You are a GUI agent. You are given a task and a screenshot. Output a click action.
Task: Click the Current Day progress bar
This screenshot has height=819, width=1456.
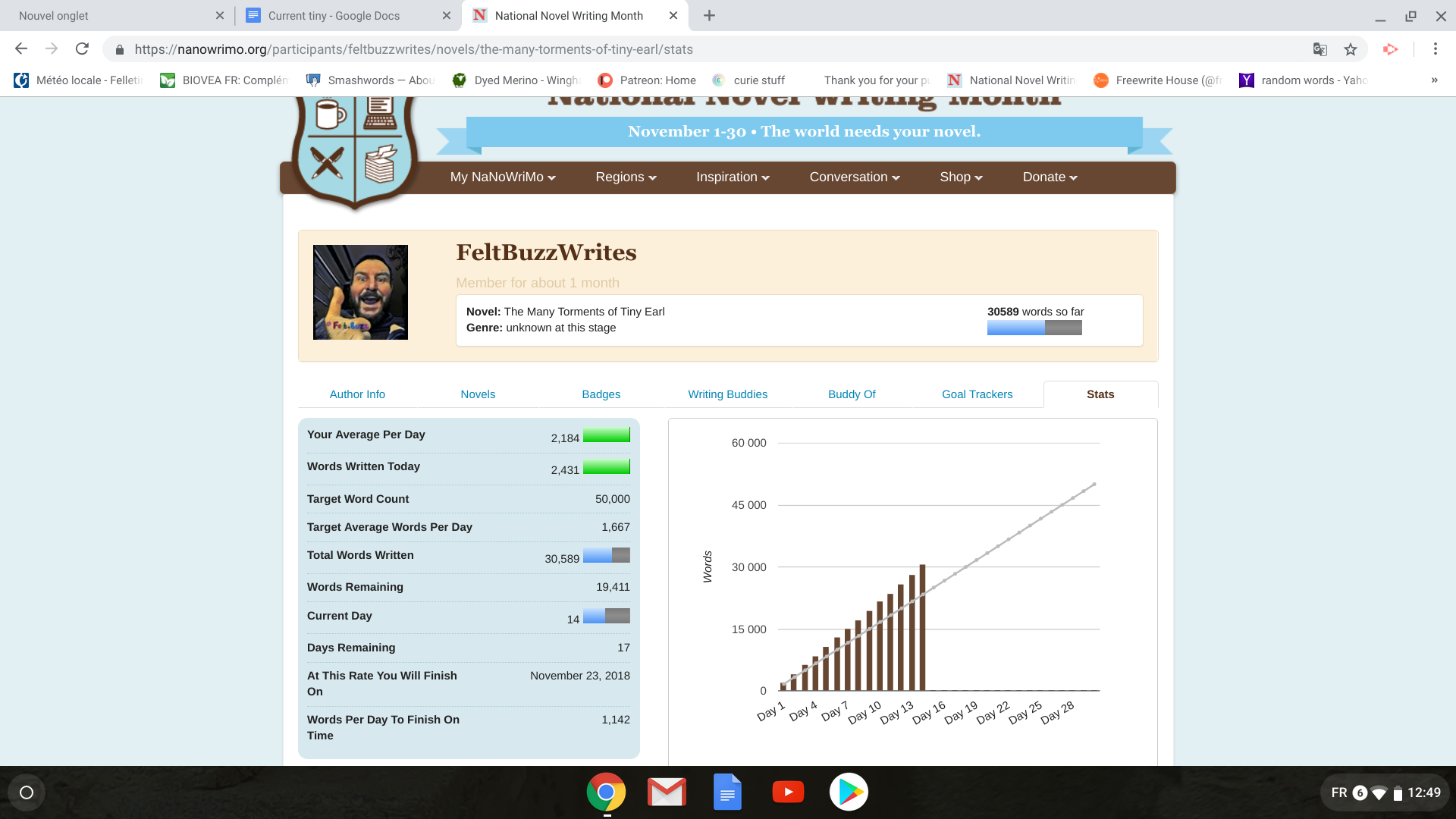pyautogui.click(x=607, y=616)
